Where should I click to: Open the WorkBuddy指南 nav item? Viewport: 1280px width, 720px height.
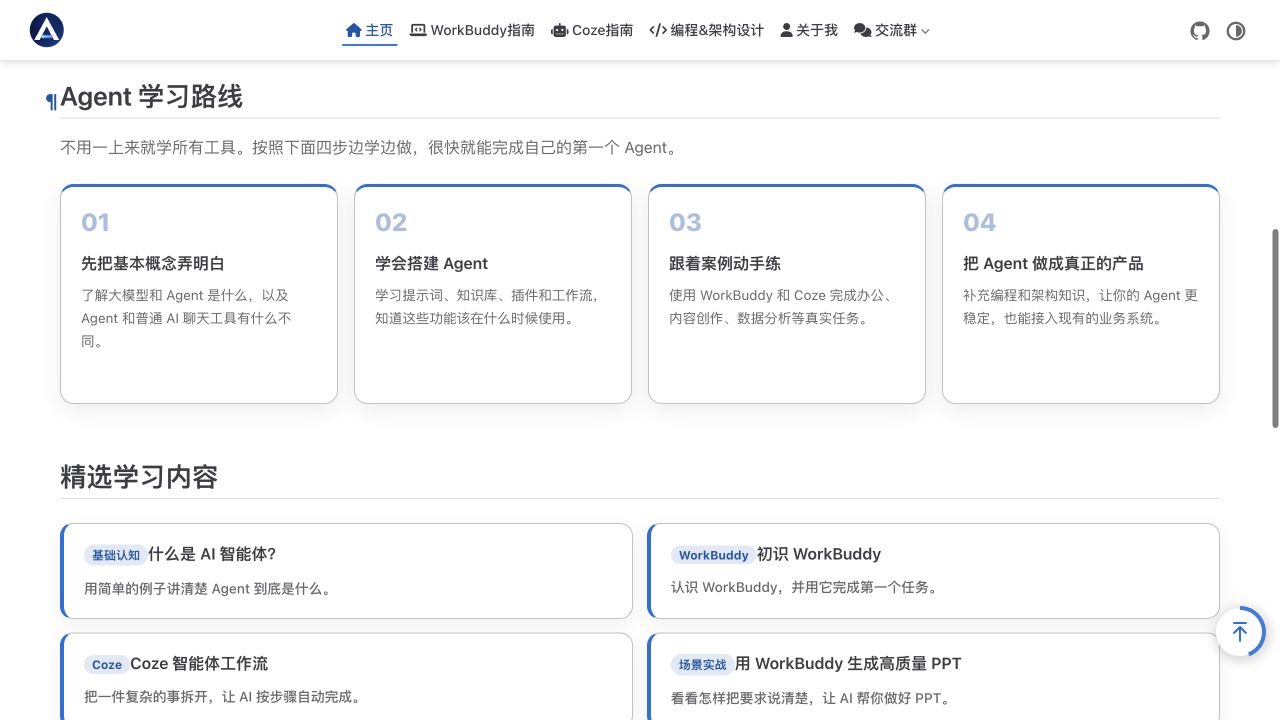(472, 31)
